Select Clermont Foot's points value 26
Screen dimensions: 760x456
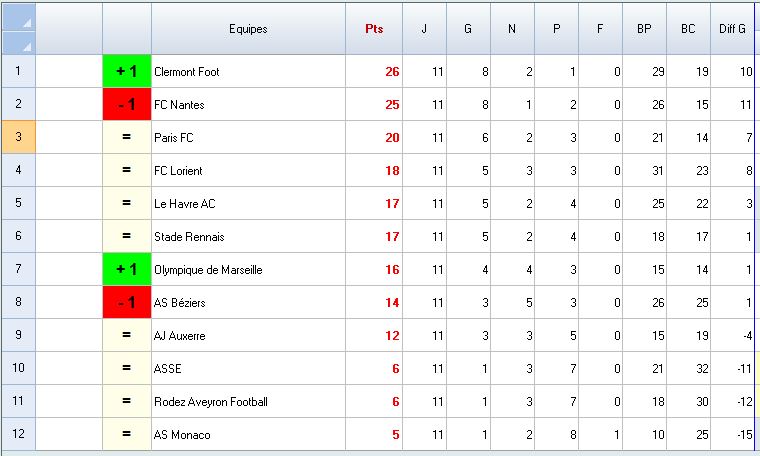(374, 72)
